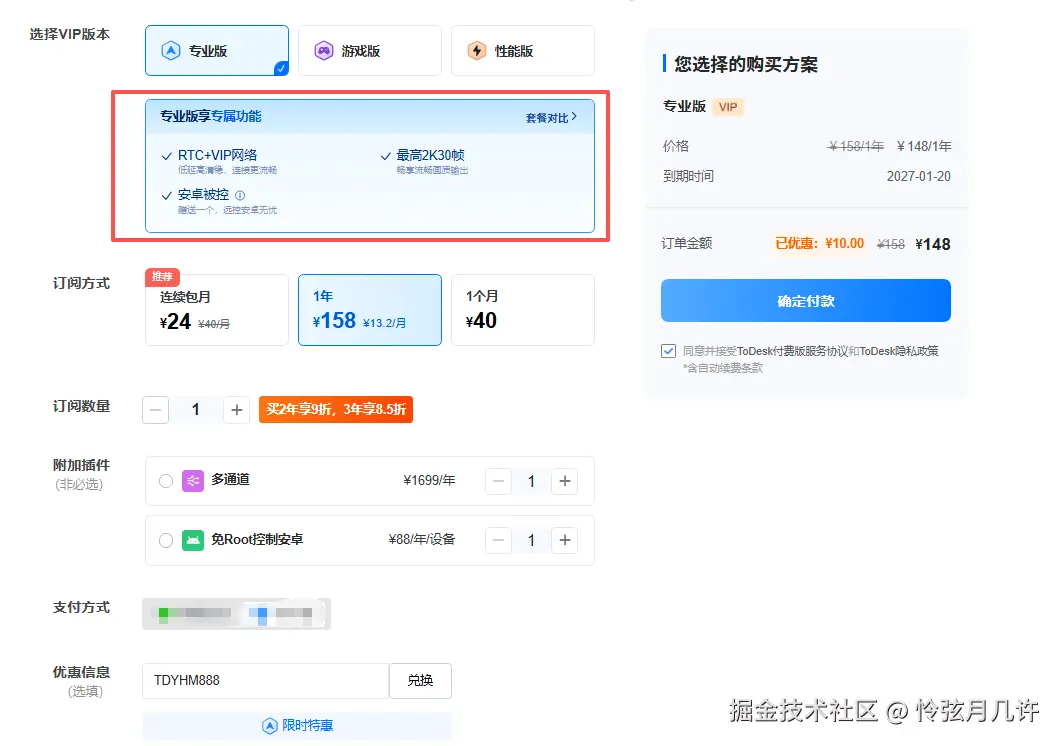The width and height of the screenshot is (1061, 746).
Task: Click the 2027-01-20 expiry date text
Action: pos(918,177)
